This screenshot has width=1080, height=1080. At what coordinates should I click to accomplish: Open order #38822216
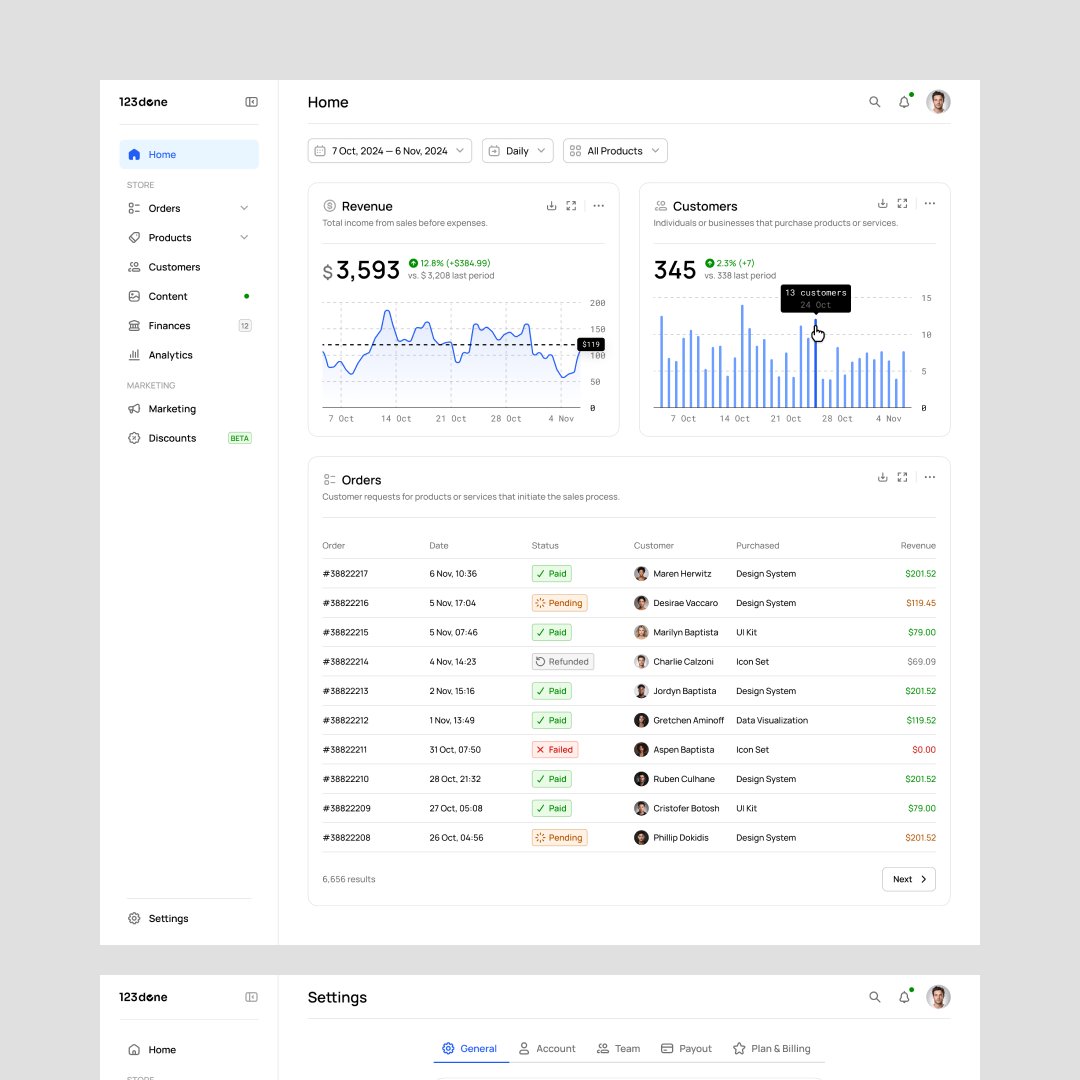[345, 603]
